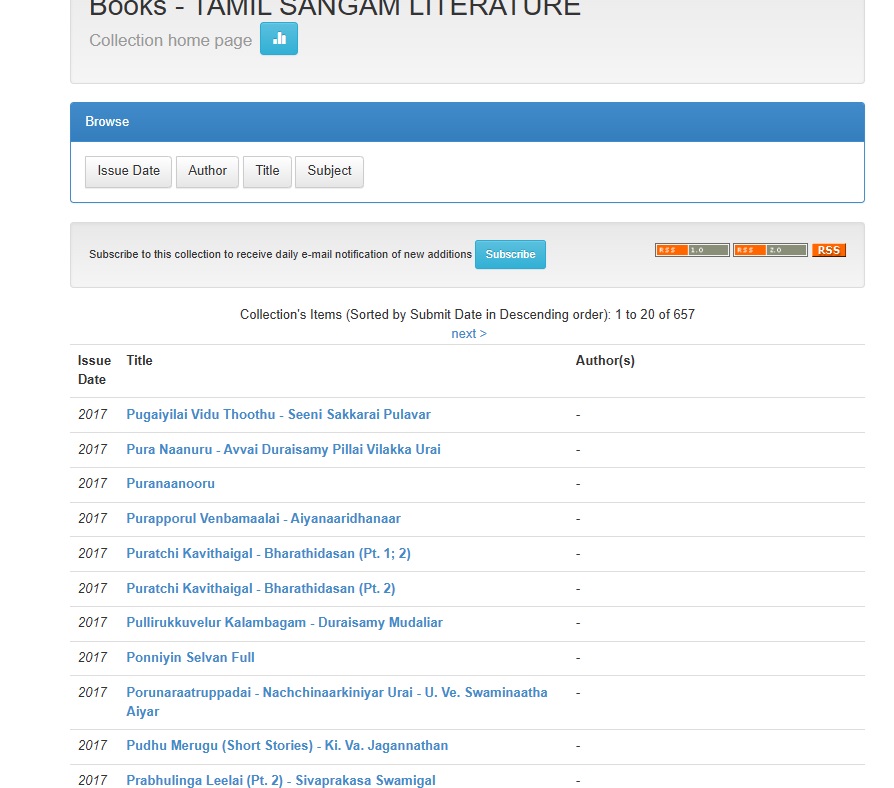Viewport: 894px width, 788px height.
Task: Open the RSS 1.0 feed badge
Action: (x=692, y=250)
